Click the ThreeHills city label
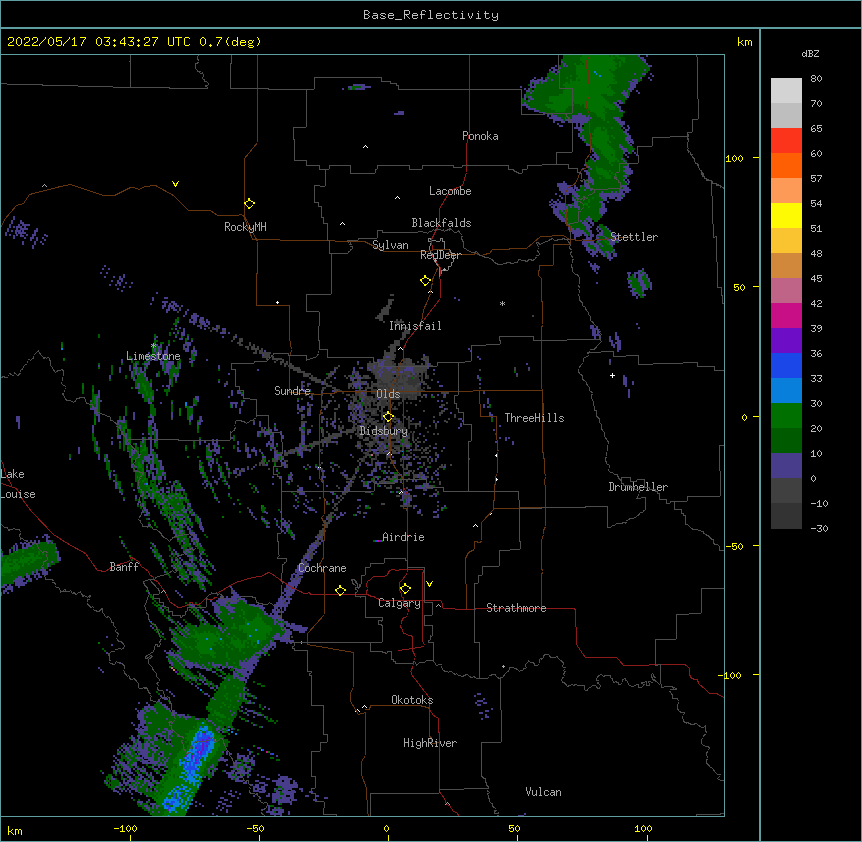The height and width of the screenshot is (842, 862). coord(534,418)
